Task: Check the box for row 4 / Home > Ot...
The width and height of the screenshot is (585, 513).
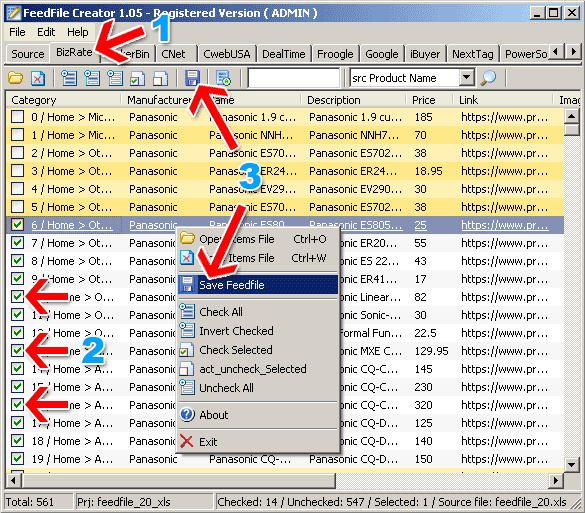Action: point(17,189)
